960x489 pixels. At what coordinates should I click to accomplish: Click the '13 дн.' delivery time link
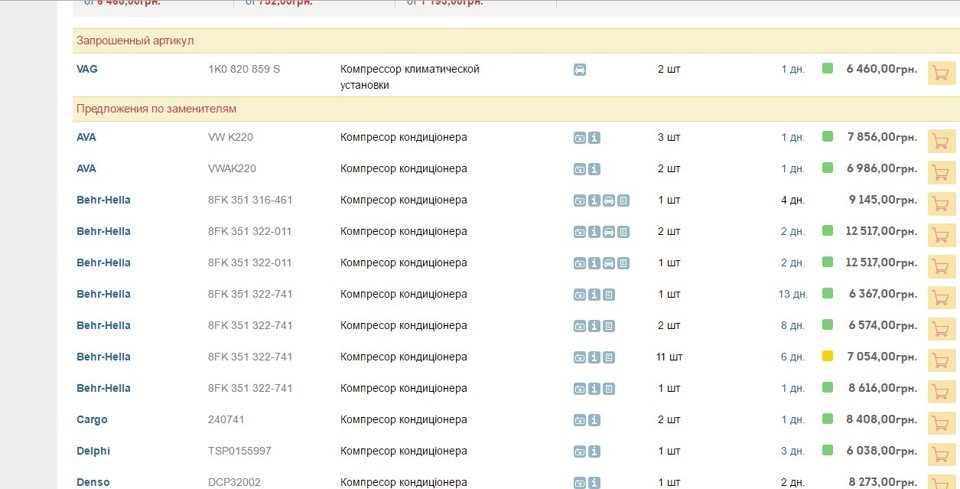(793, 294)
